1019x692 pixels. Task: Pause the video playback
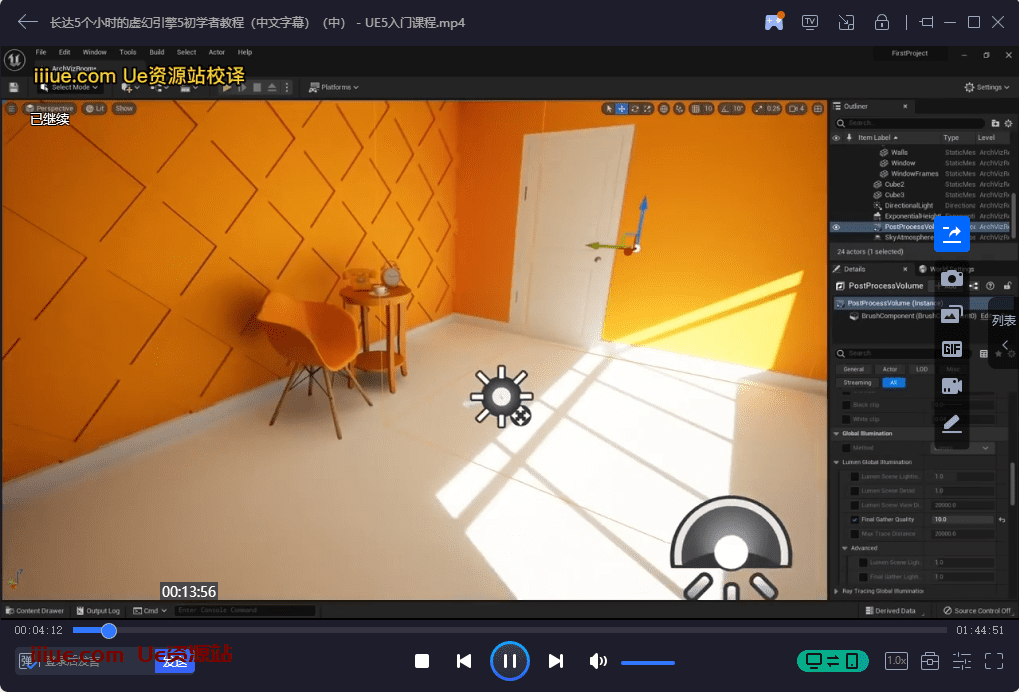[x=509, y=661]
